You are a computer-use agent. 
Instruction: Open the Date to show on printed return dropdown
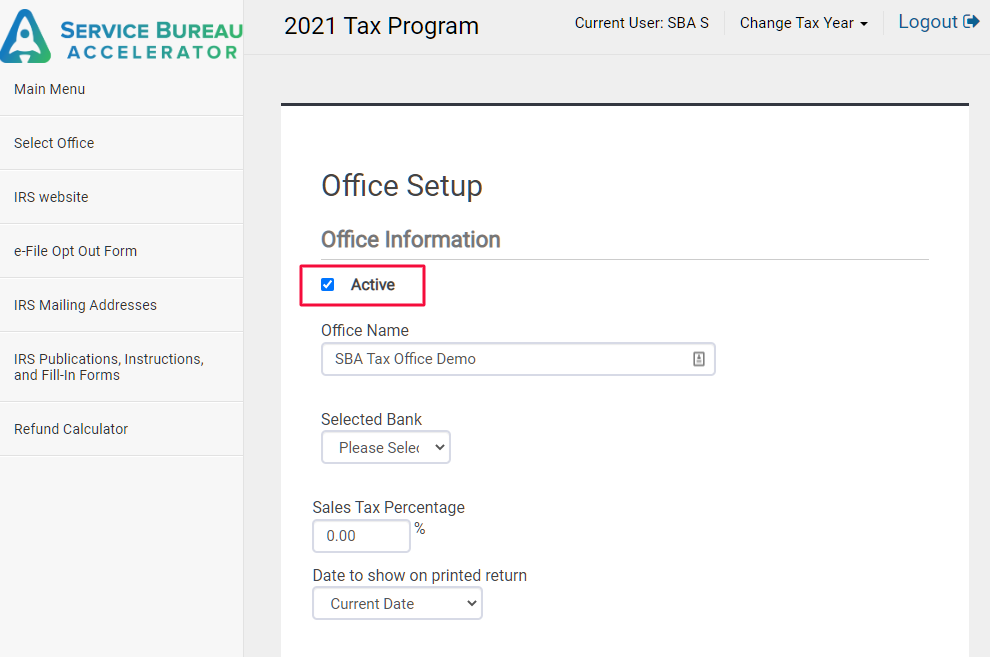[x=397, y=604]
